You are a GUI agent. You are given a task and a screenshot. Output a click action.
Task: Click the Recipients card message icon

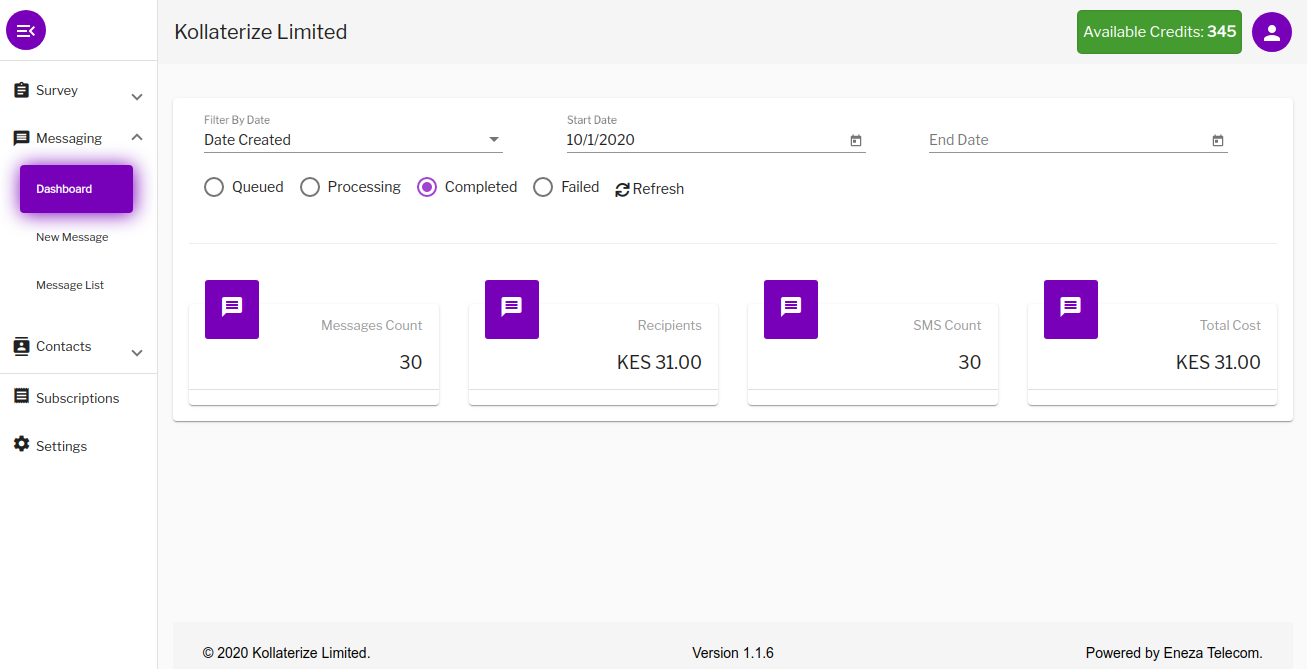click(x=512, y=309)
